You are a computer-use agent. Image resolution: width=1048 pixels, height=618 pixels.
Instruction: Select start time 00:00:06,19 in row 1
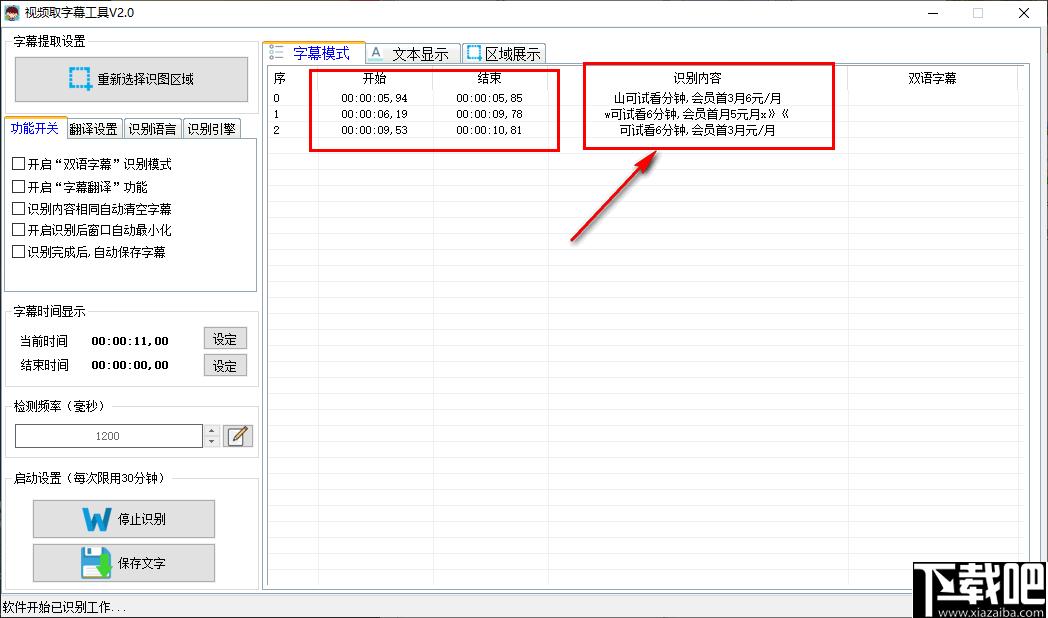pyautogui.click(x=374, y=114)
